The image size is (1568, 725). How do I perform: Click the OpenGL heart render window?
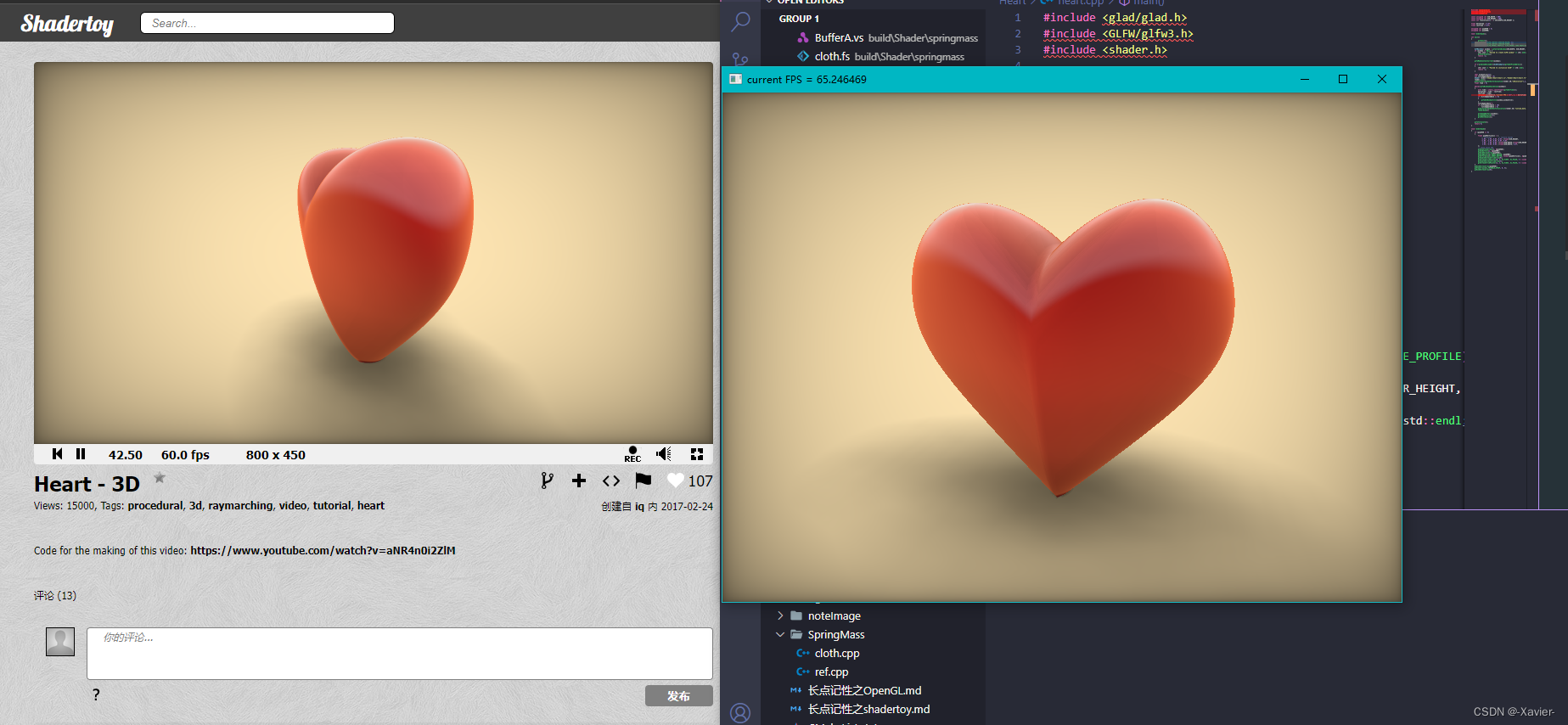[1062, 347]
